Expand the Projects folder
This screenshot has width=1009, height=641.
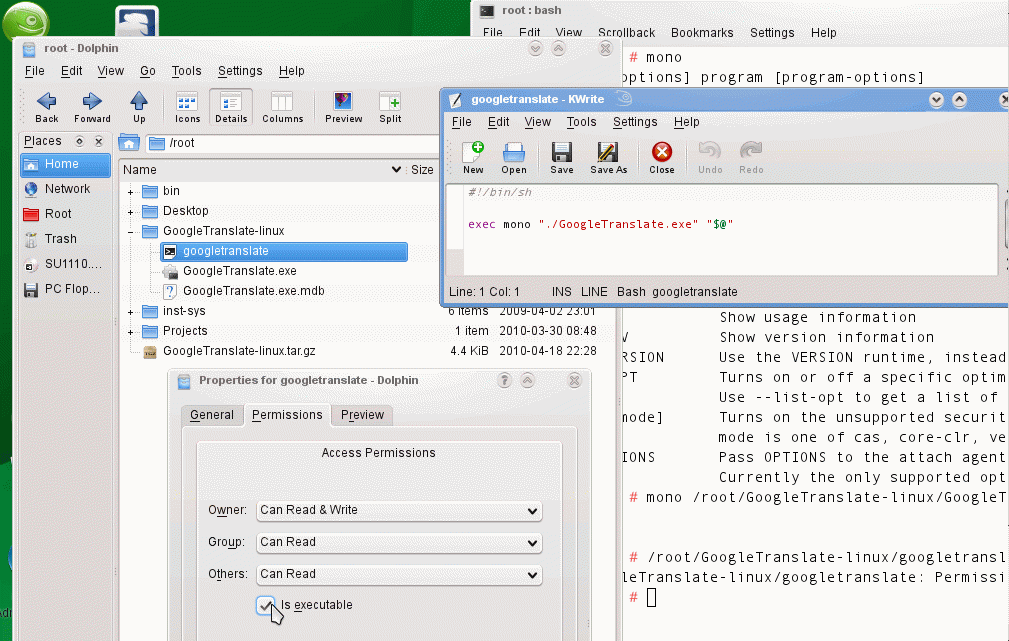pyautogui.click(x=131, y=332)
